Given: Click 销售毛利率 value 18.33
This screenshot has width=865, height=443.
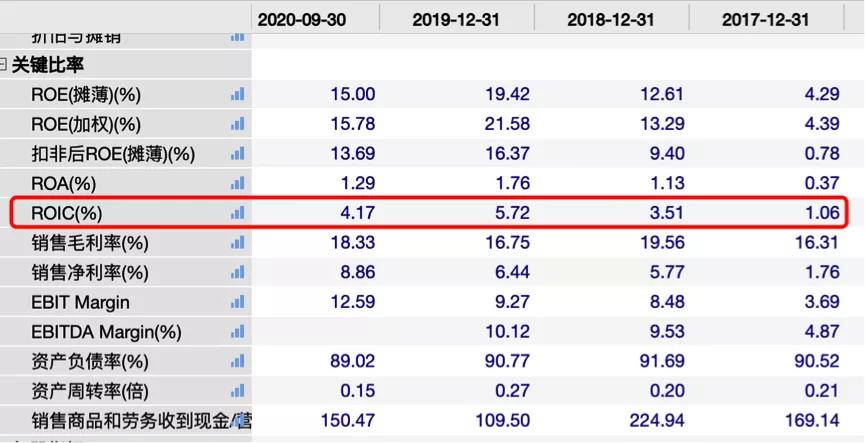Looking at the screenshot, I should click(353, 242).
